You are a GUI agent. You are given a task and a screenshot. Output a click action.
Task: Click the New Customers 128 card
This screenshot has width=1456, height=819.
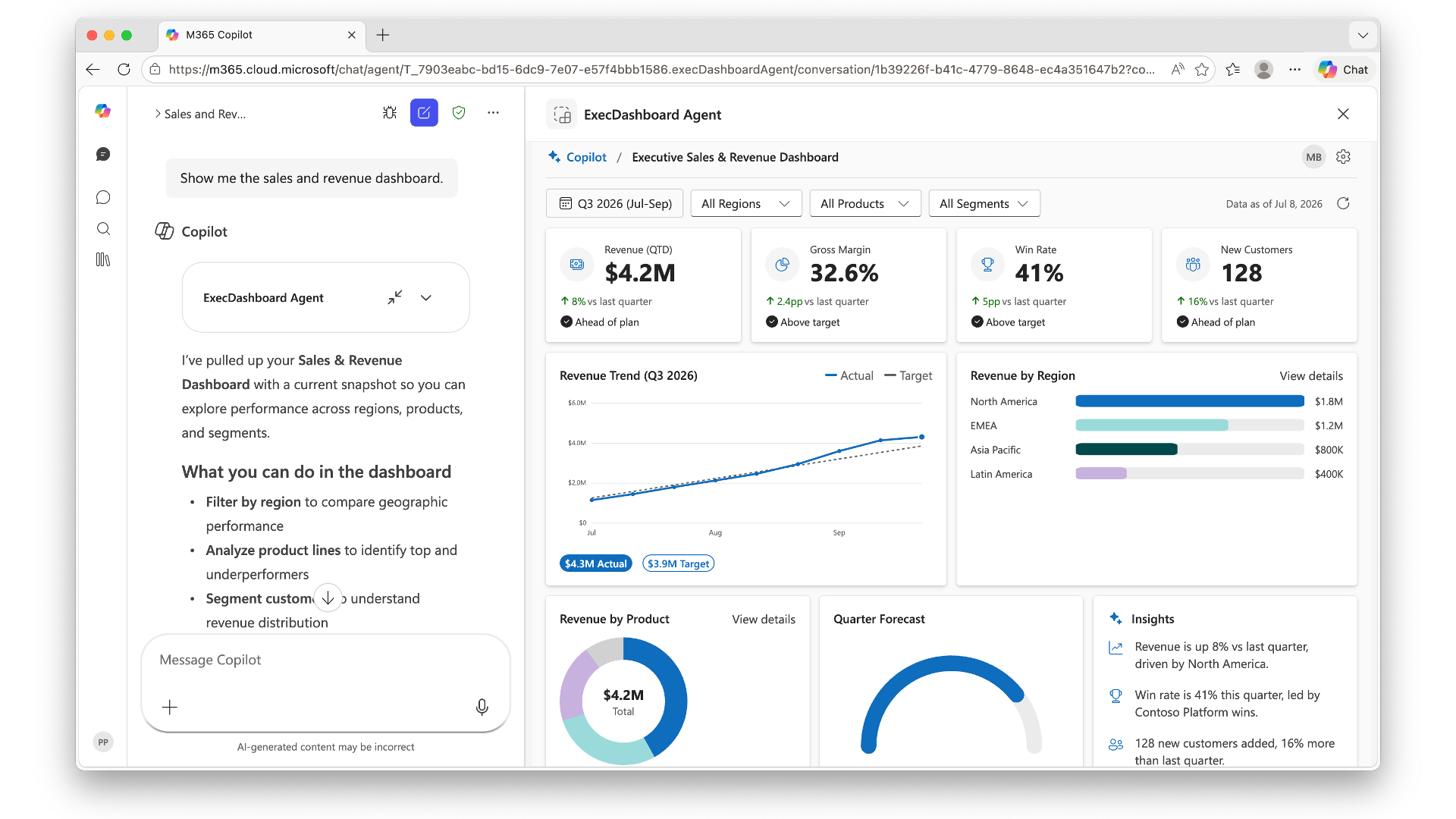pyautogui.click(x=1260, y=285)
